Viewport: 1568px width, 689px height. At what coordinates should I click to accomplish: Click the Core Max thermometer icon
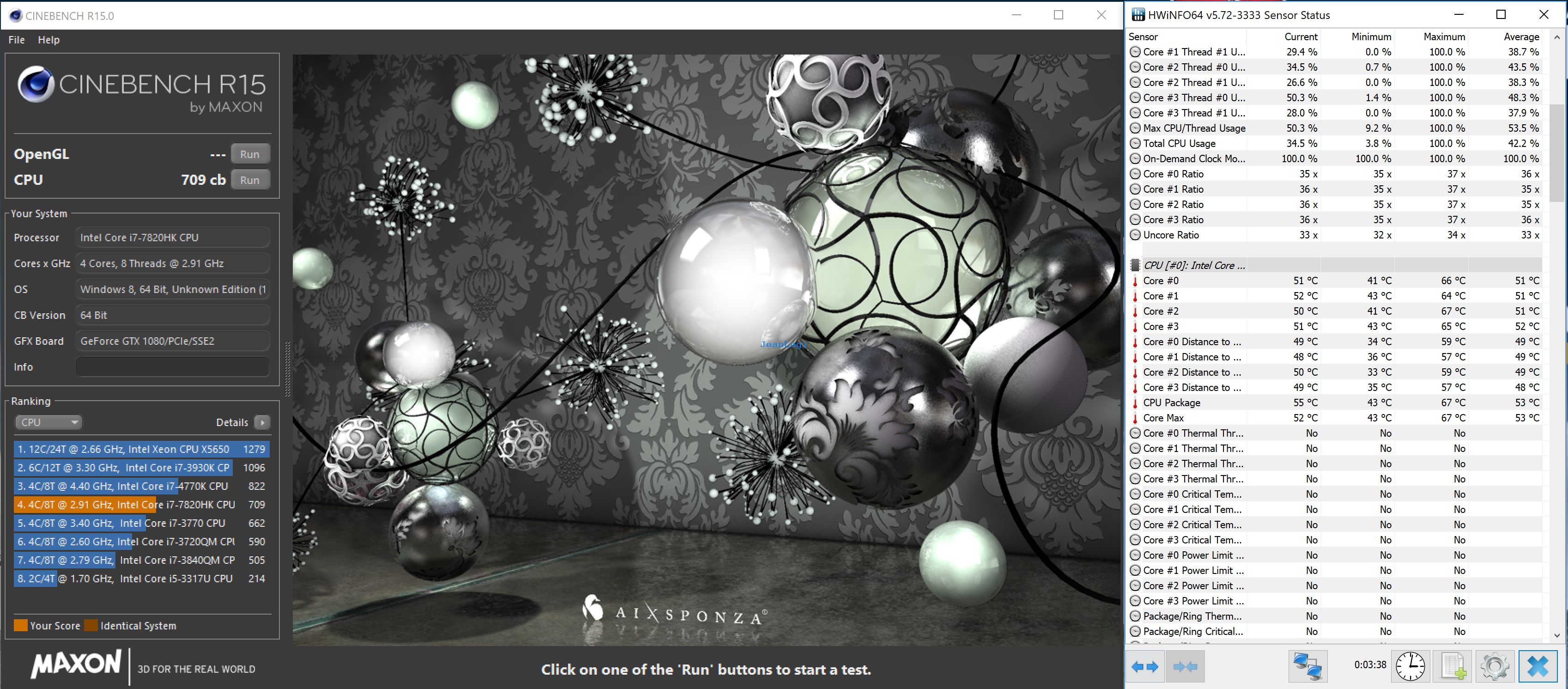pos(1135,418)
